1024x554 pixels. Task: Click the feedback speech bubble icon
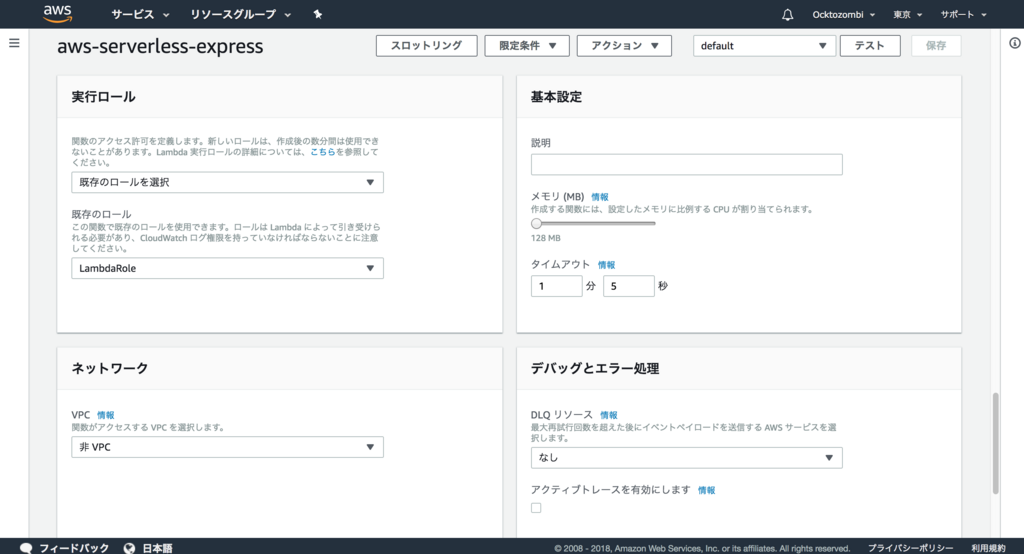pyautogui.click(x=26, y=548)
